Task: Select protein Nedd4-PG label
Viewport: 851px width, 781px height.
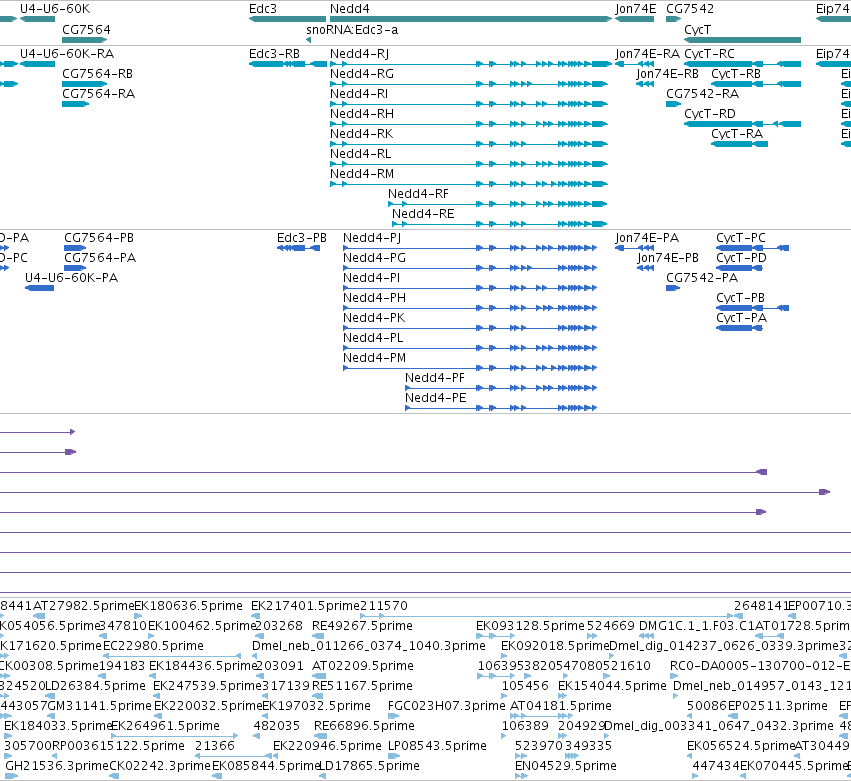Action: pyautogui.click(x=374, y=258)
